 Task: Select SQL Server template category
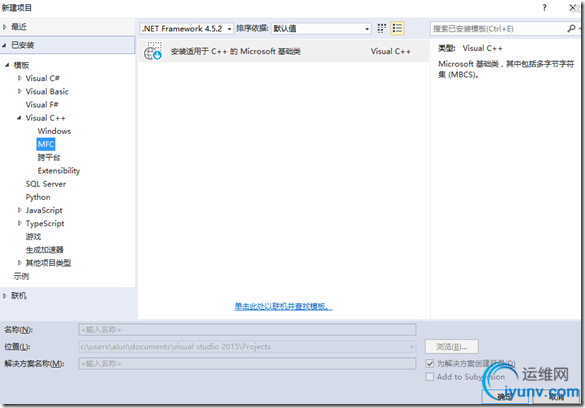[46, 184]
